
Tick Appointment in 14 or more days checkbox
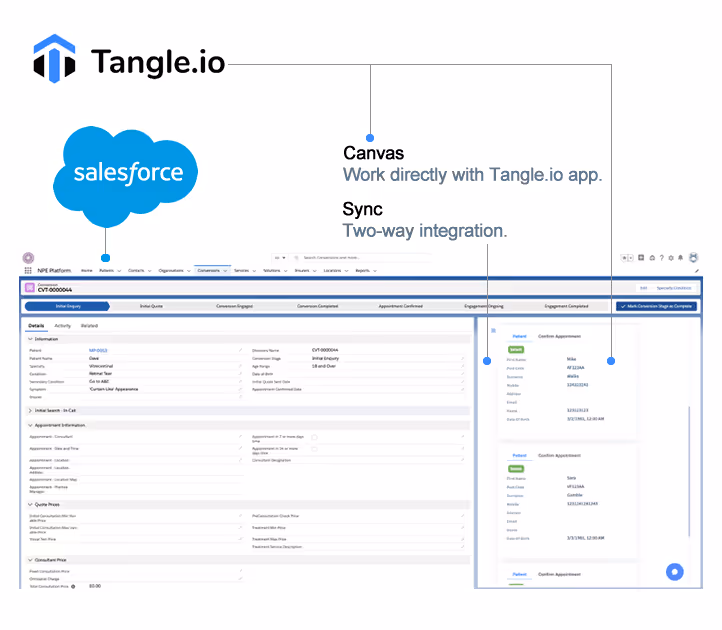314,449
